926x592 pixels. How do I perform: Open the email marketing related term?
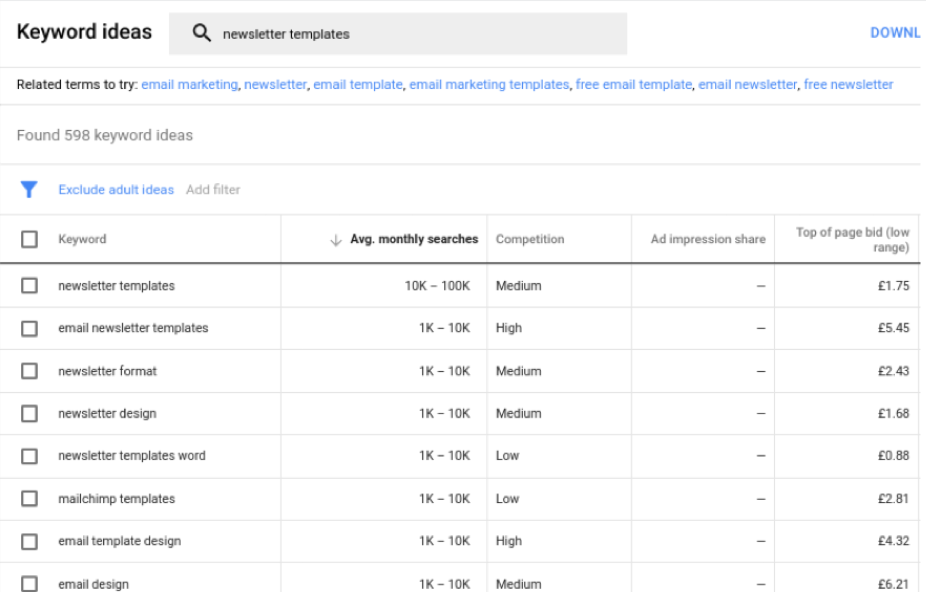click(x=188, y=85)
